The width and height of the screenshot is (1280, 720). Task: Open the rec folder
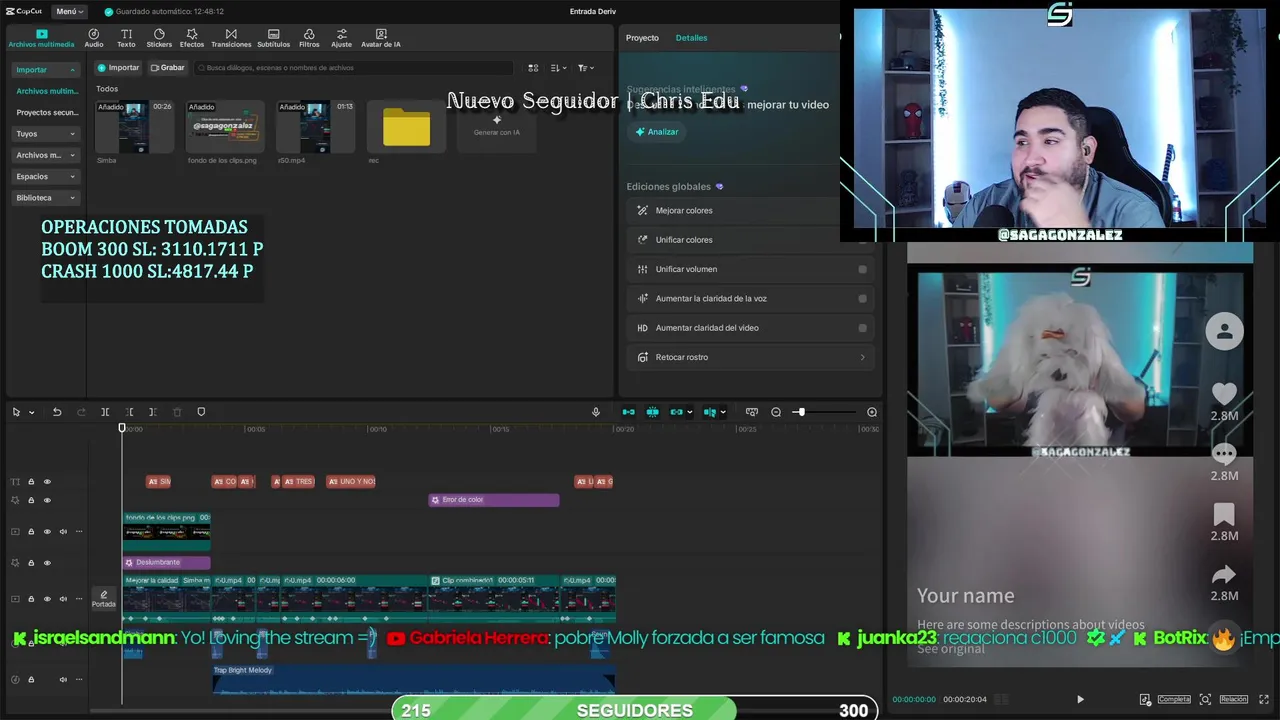(407, 127)
